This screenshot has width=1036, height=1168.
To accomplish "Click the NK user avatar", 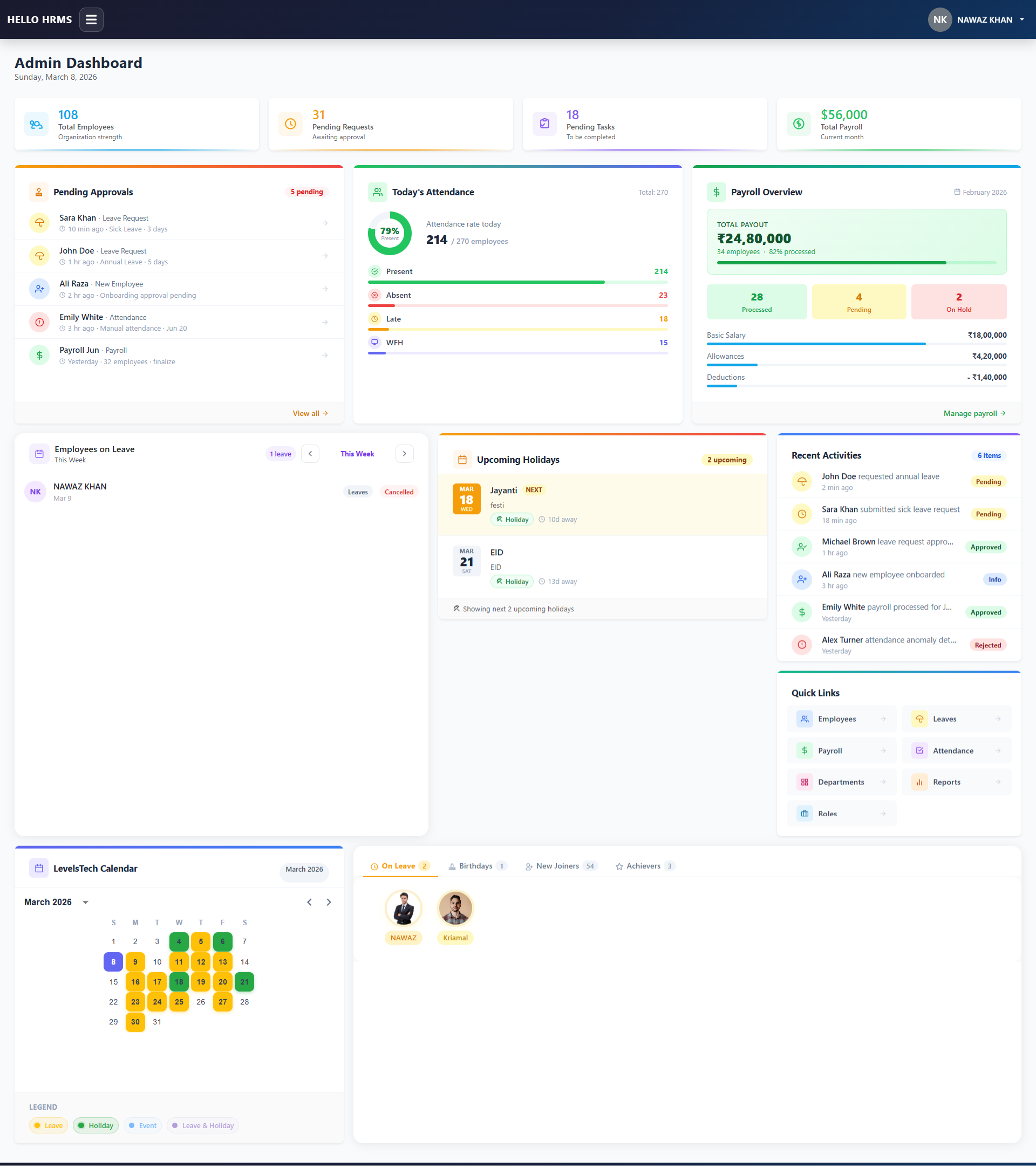I will click(x=939, y=19).
